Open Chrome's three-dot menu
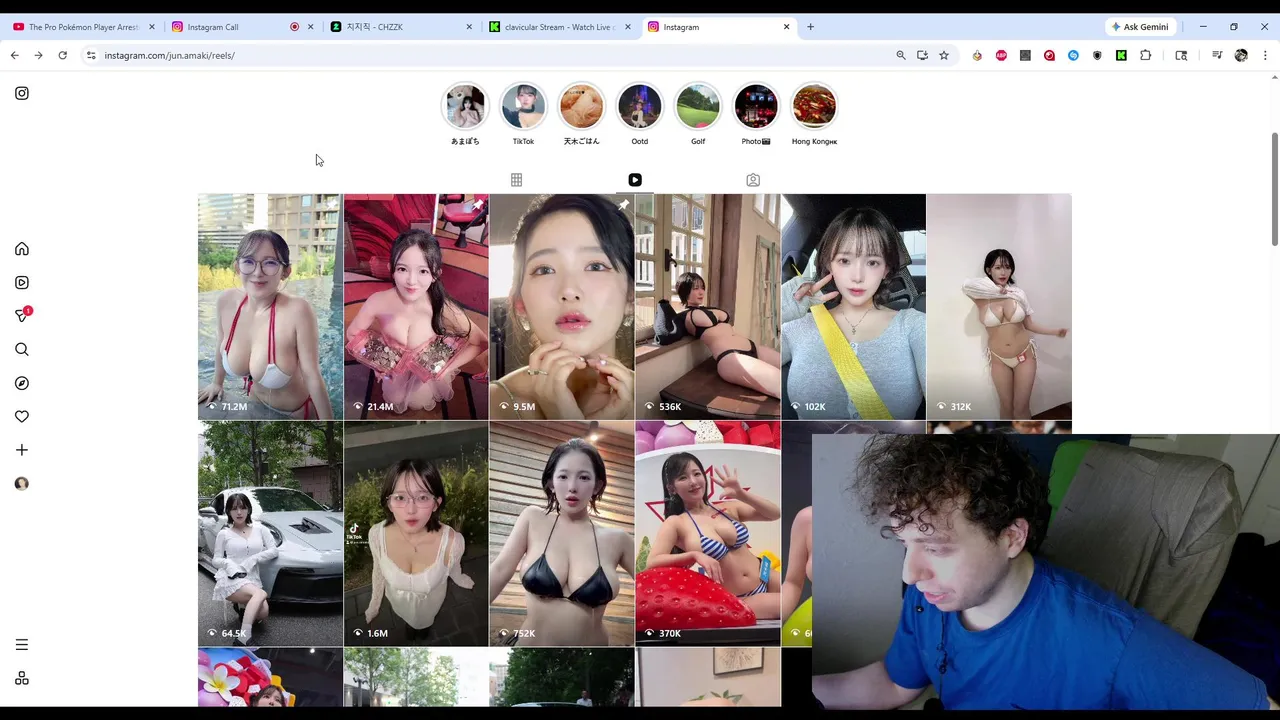Image resolution: width=1280 pixels, height=720 pixels. (1265, 55)
